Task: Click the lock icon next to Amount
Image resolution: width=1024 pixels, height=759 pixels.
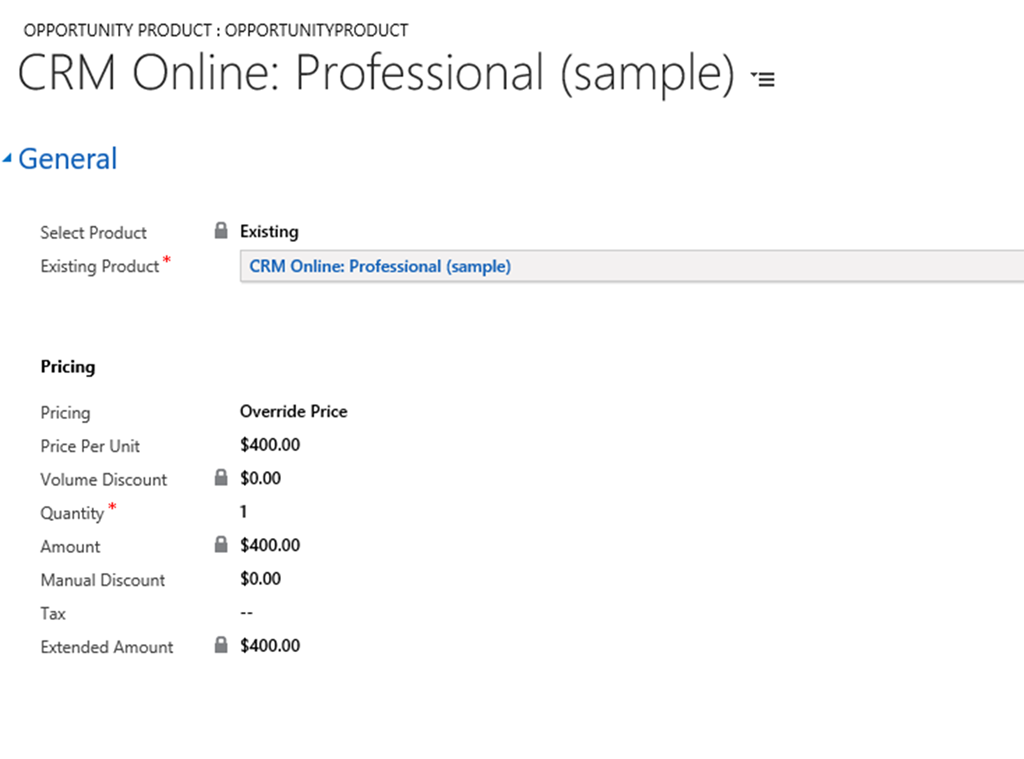Action: click(221, 545)
